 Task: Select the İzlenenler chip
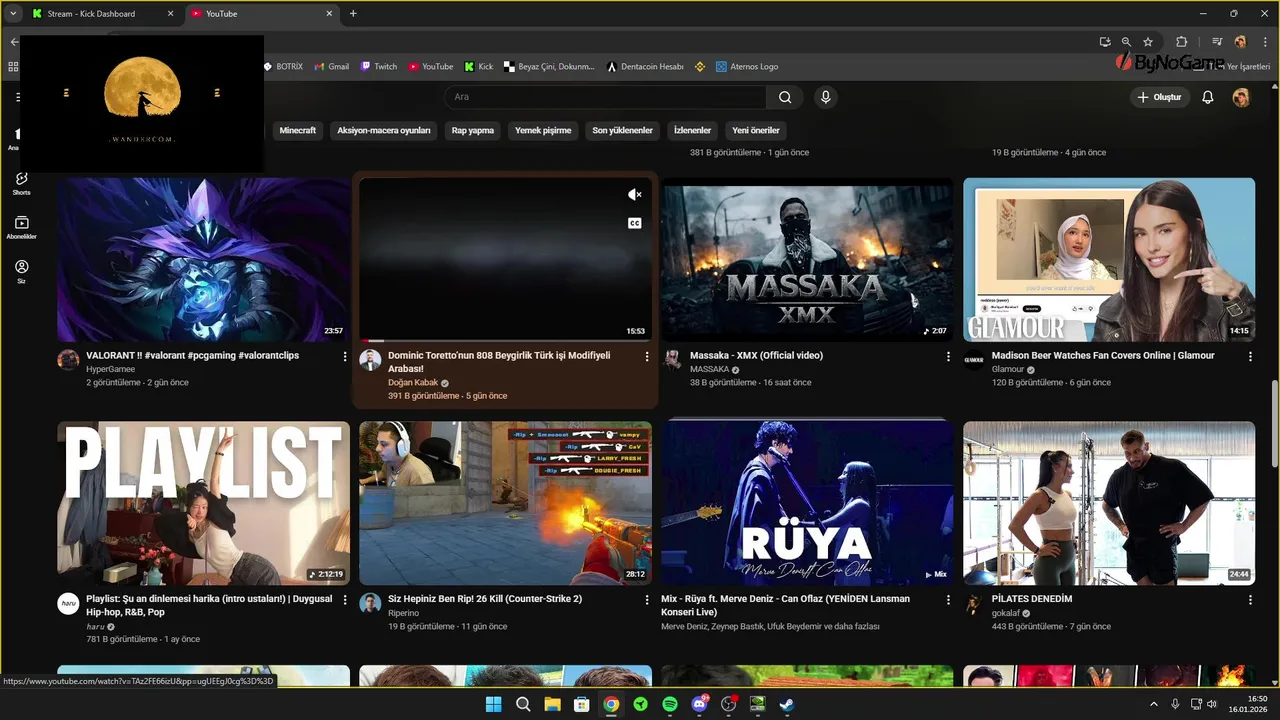pos(692,130)
